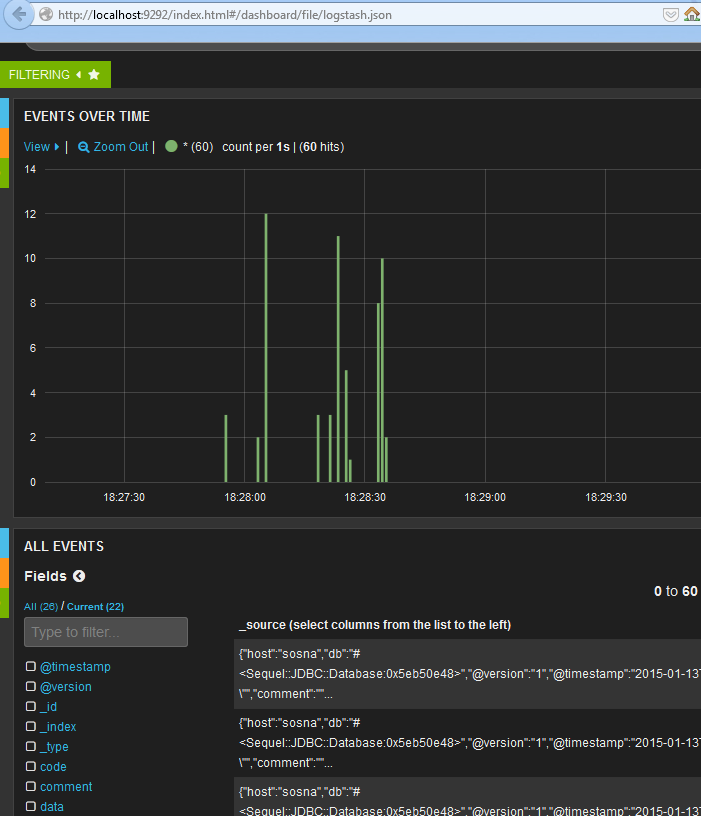701x816 pixels.
Task: Open the _id field link
Action: point(48,707)
